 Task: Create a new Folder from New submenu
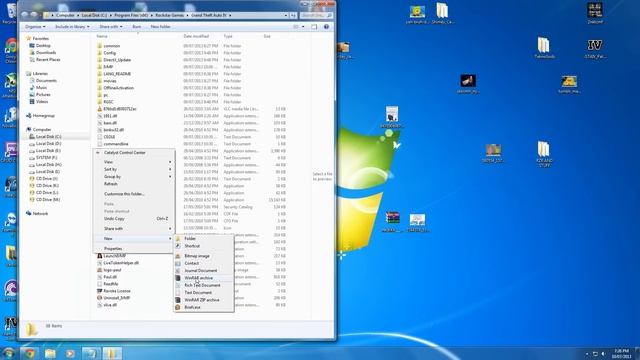[203, 239]
